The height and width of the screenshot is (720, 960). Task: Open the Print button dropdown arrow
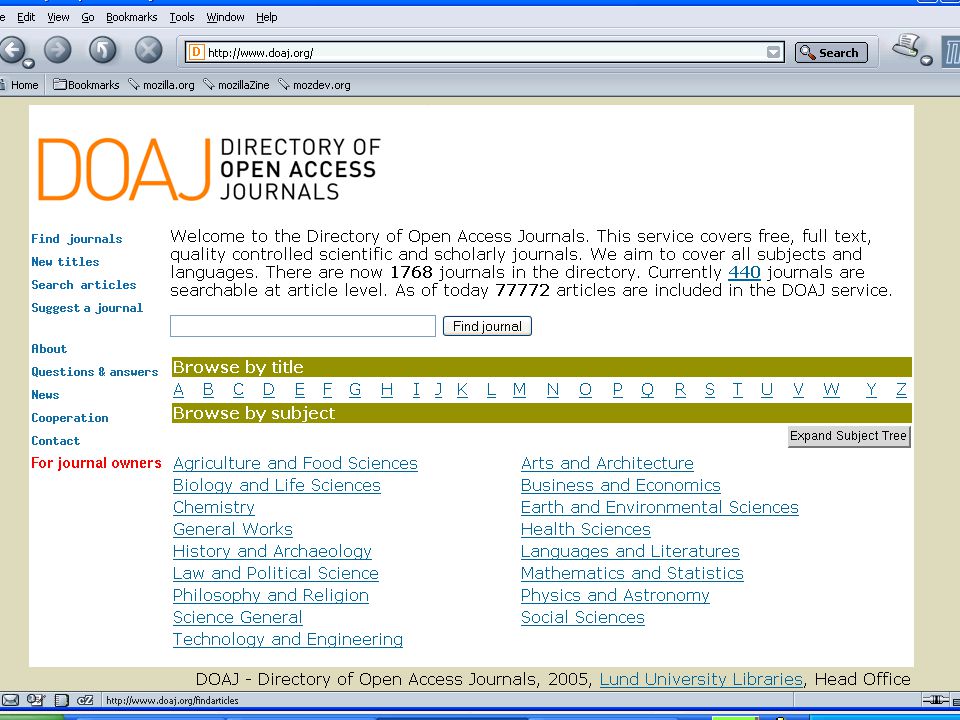click(926, 60)
